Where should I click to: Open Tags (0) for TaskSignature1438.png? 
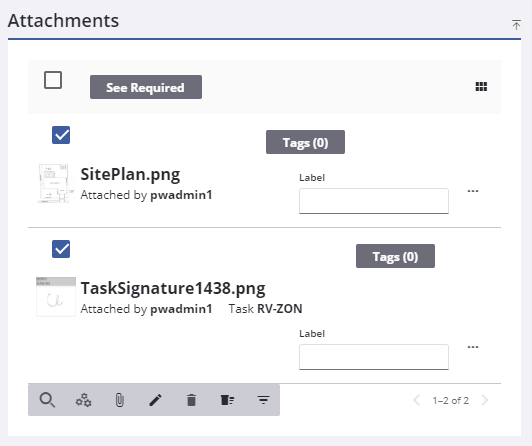coord(395,256)
